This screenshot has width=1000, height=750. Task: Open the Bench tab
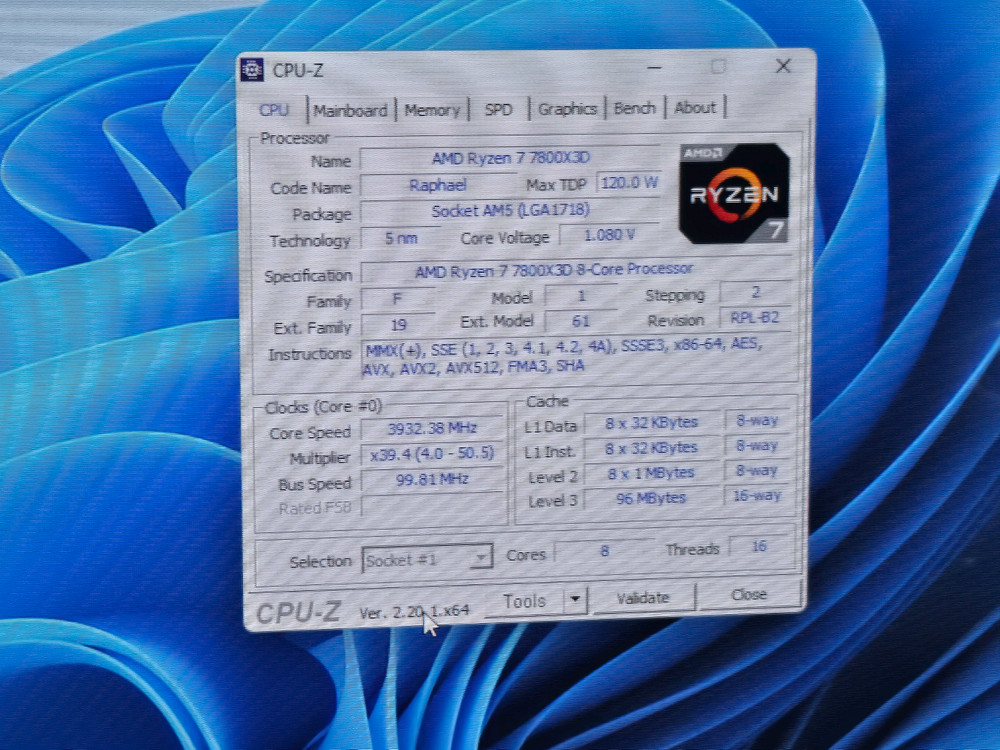(x=635, y=108)
